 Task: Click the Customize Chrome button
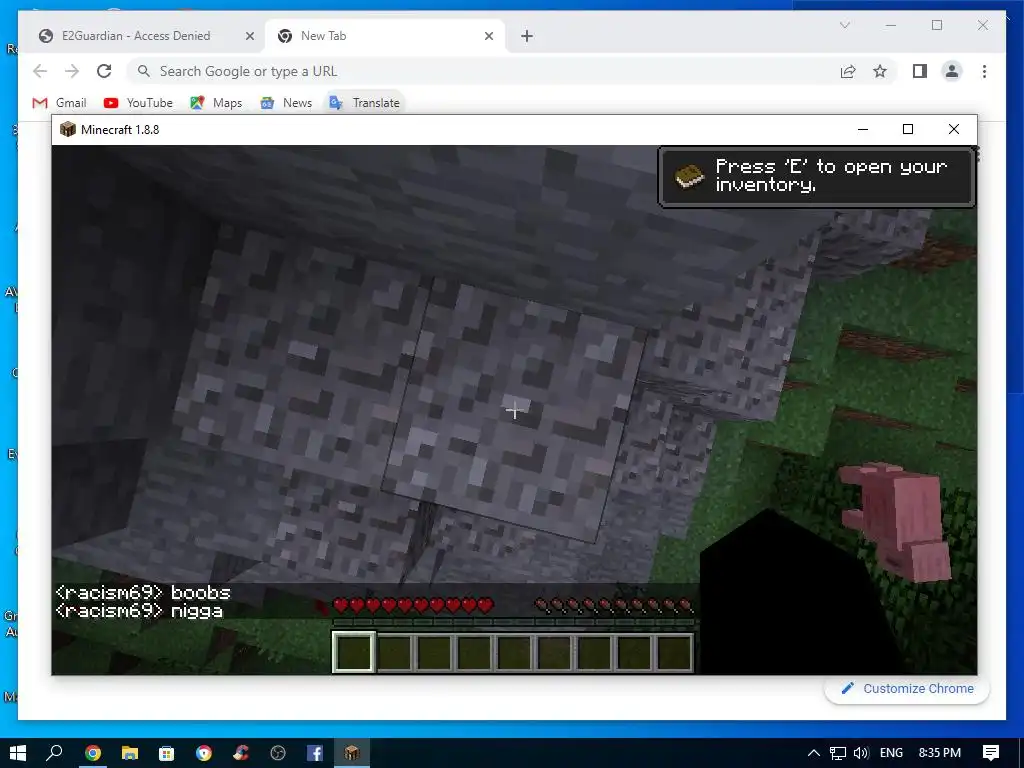pos(908,688)
